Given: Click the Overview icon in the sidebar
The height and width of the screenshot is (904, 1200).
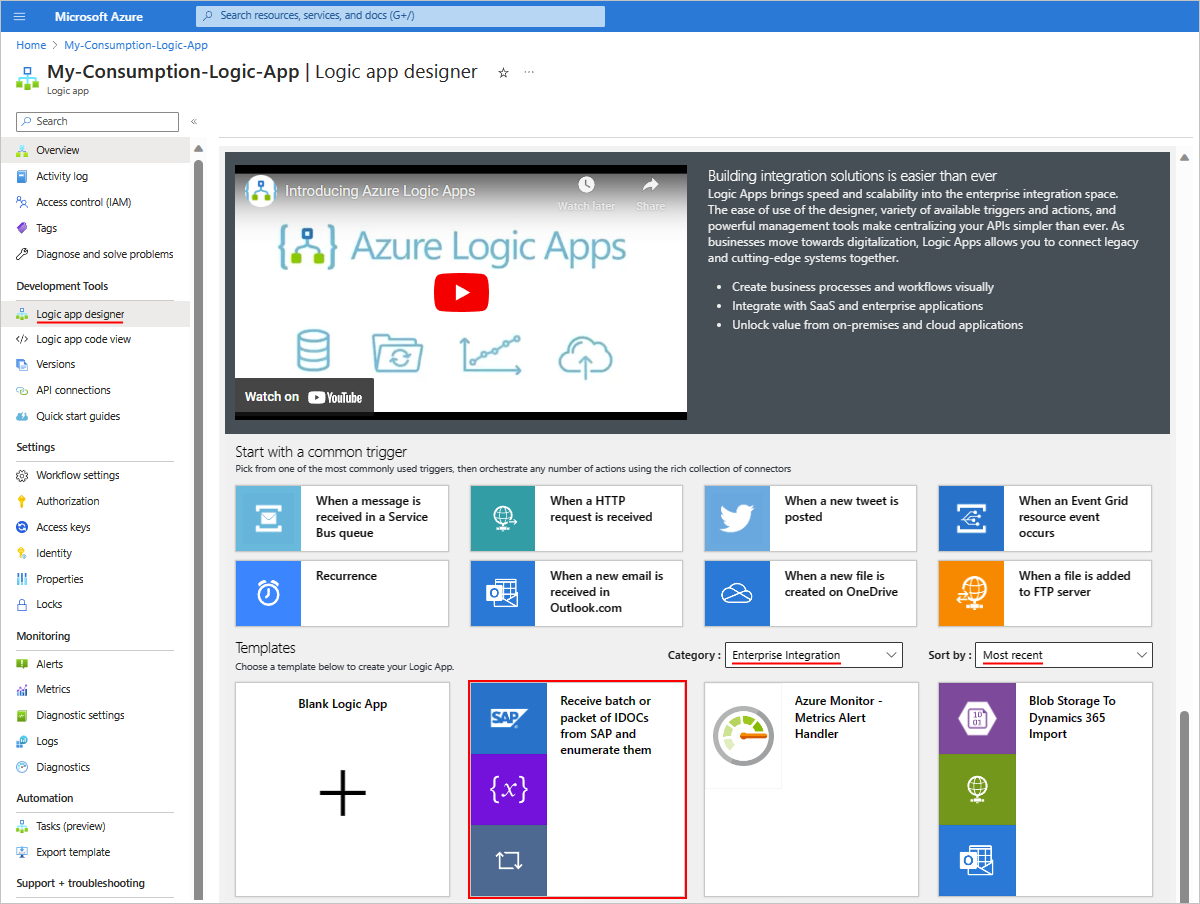Looking at the screenshot, I should [23, 150].
